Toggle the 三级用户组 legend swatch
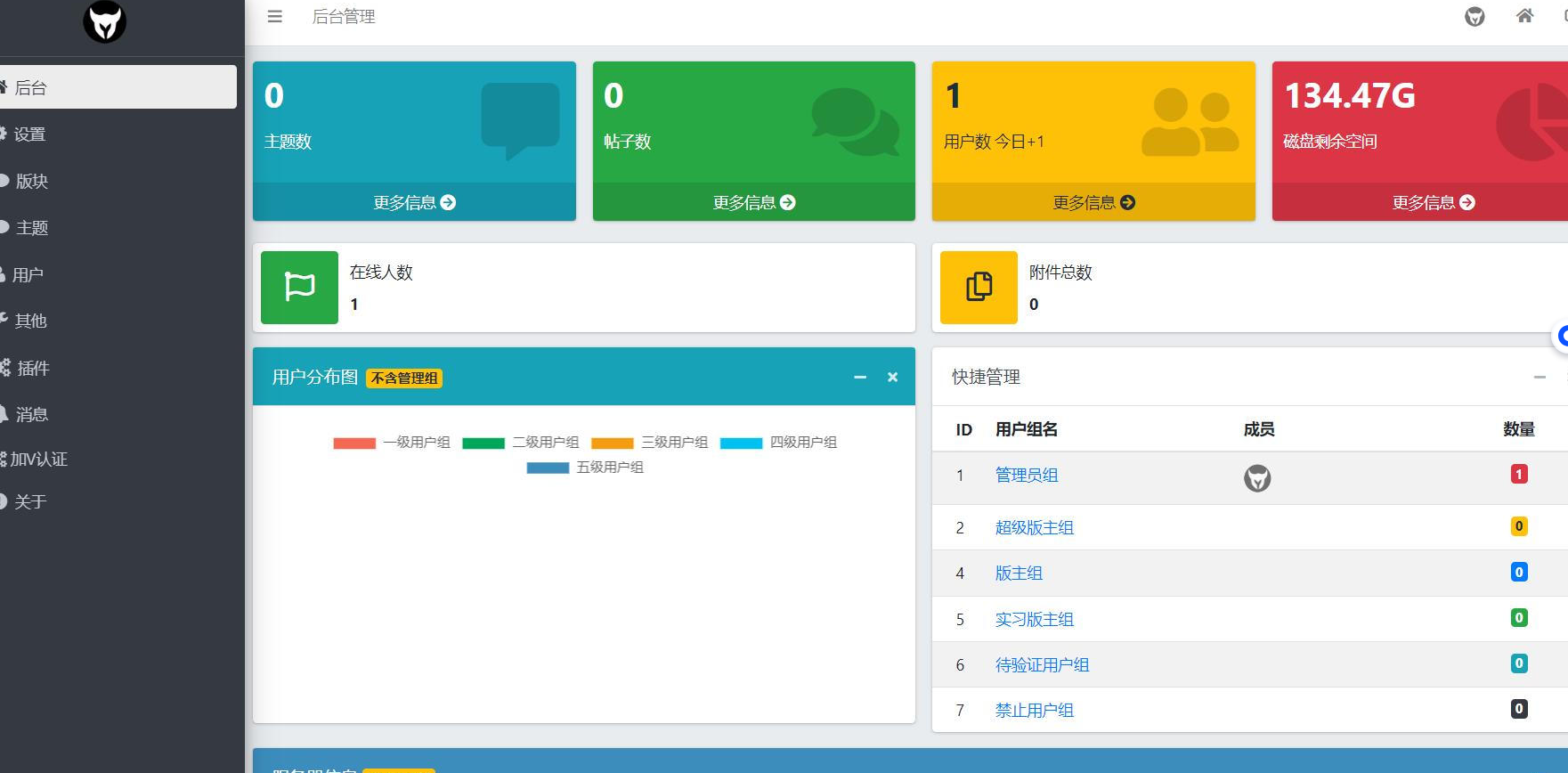This screenshot has width=1568, height=773. pyautogui.click(x=613, y=443)
